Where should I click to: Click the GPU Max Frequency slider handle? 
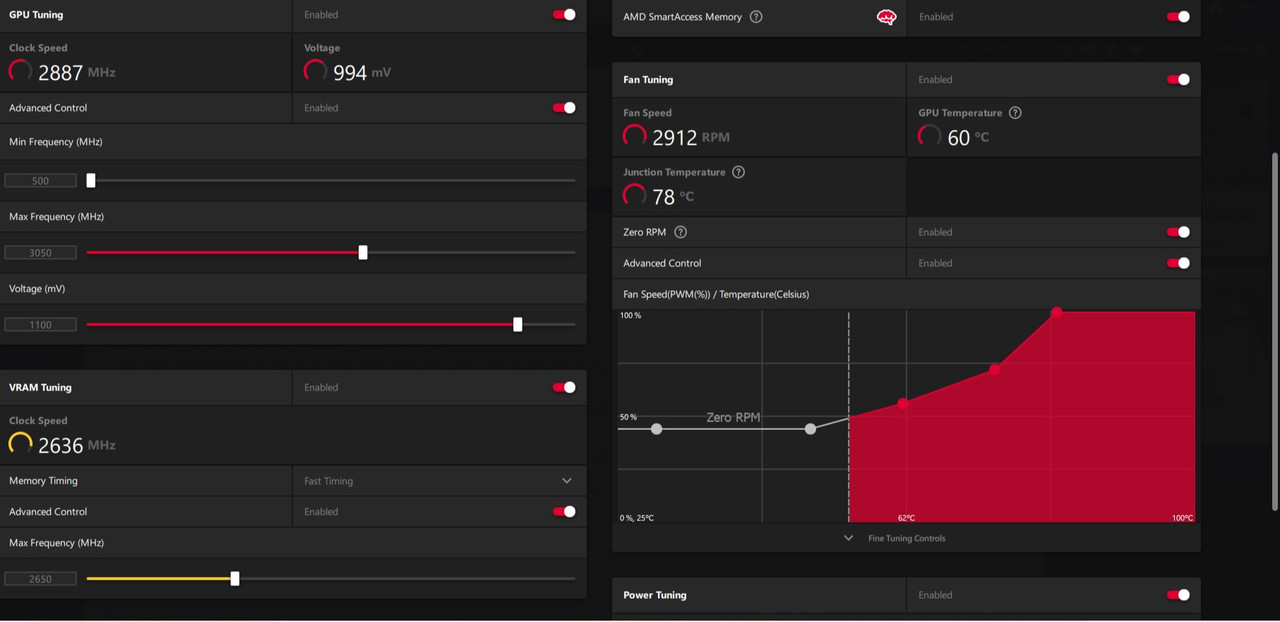click(363, 253)
